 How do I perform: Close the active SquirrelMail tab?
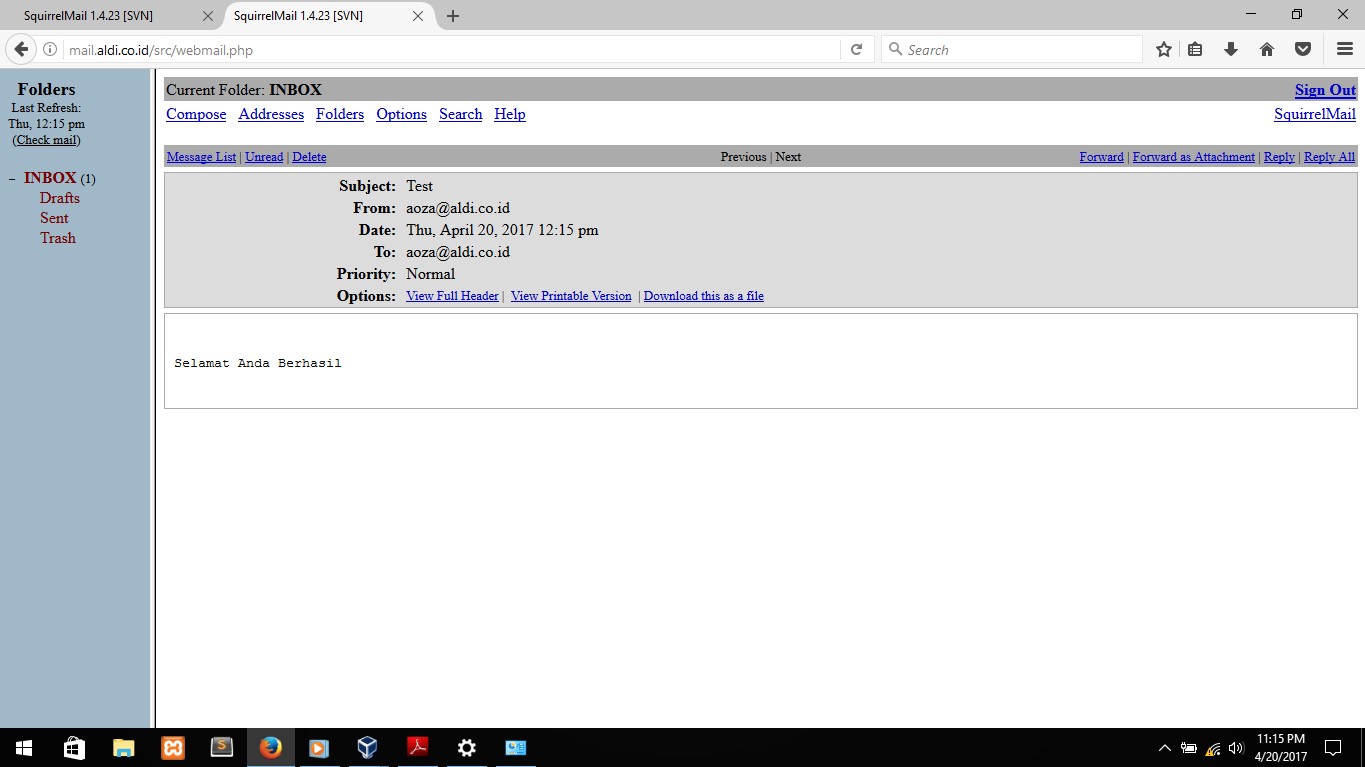418,16
